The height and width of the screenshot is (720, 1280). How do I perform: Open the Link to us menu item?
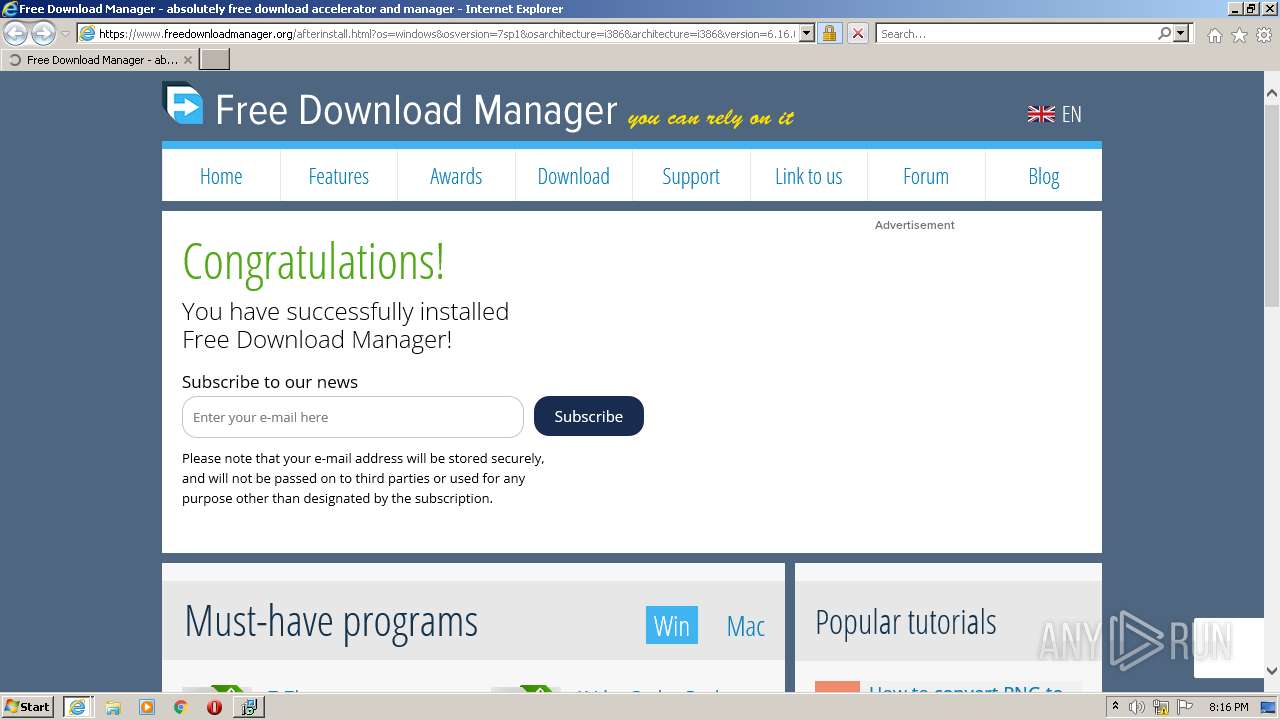(808, 176)
